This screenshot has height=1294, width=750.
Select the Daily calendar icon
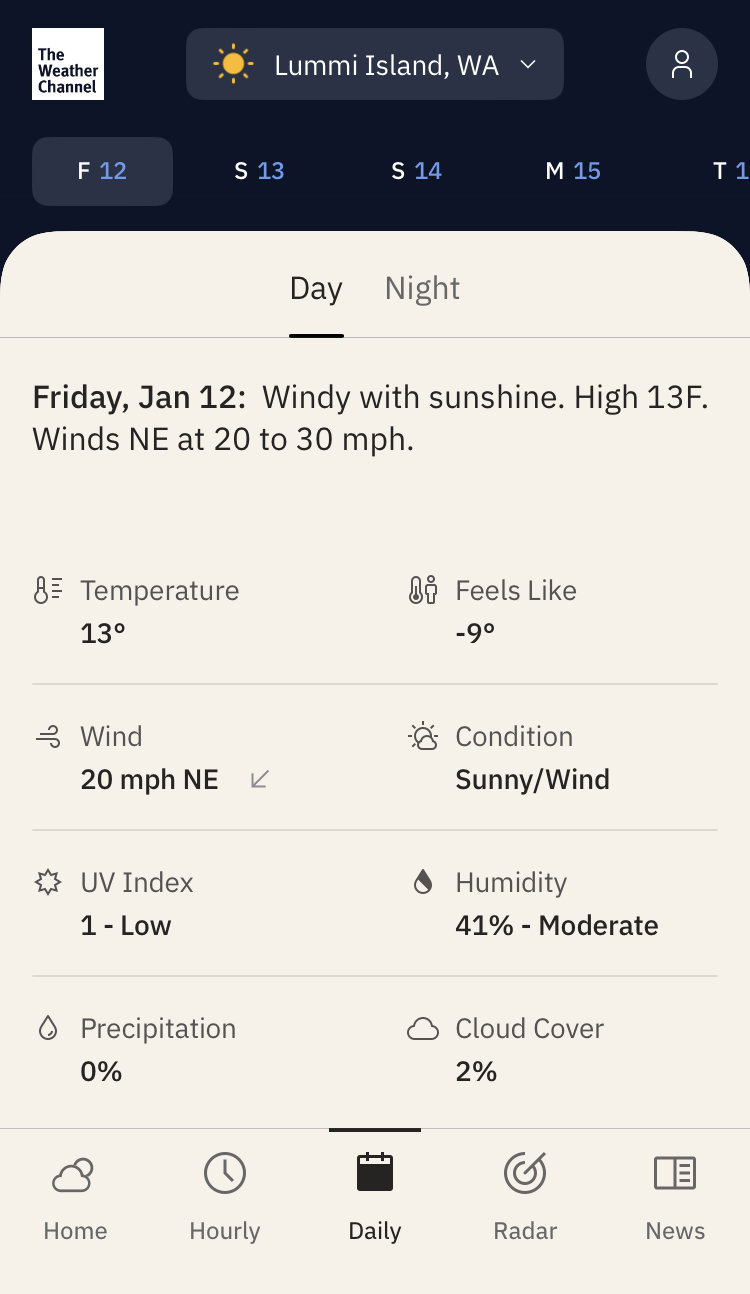point(375,1172)
